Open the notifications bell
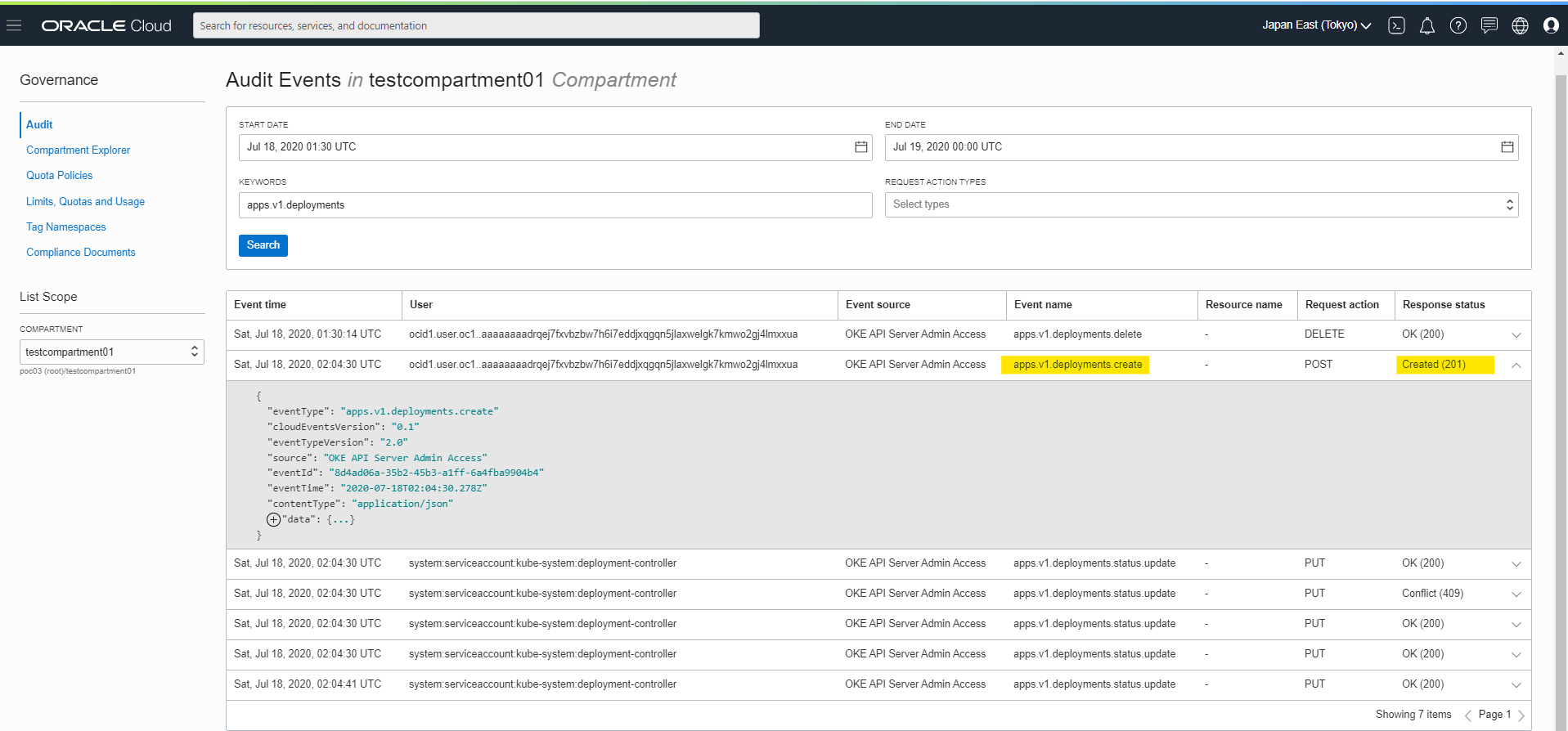This screenshot has height=731, width=1568. (x=1427, y=25)
